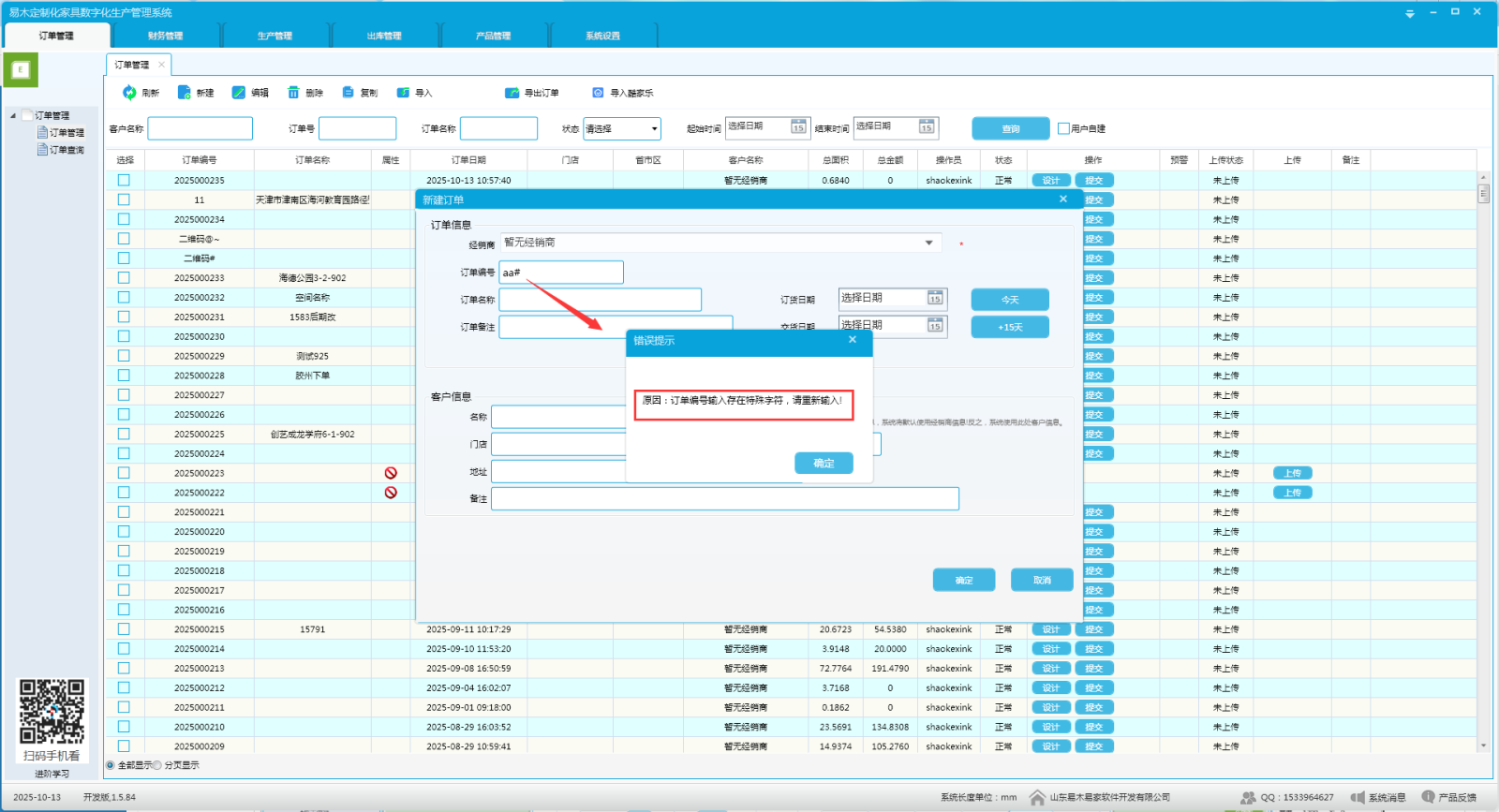The image size is (1499, 812).
Task: Click 确定 in the error prompt dialog
Action: pos(824,464)
